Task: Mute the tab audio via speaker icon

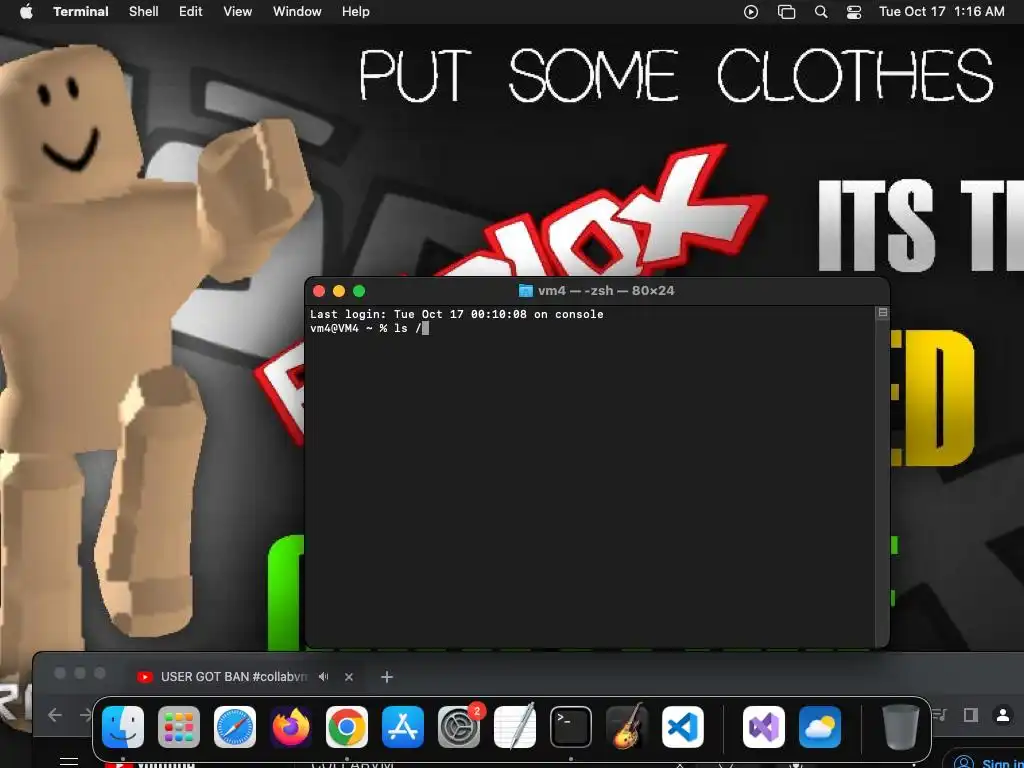Action: coord(323,677)
